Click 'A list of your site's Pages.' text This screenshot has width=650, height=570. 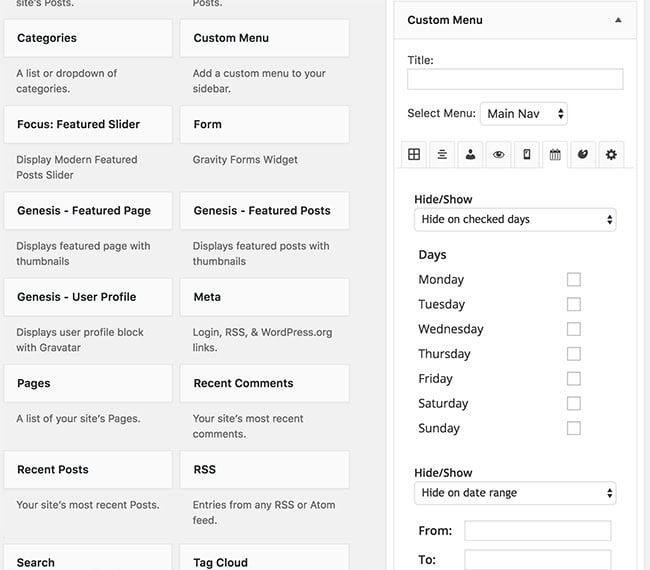click(x=78, y=419)
